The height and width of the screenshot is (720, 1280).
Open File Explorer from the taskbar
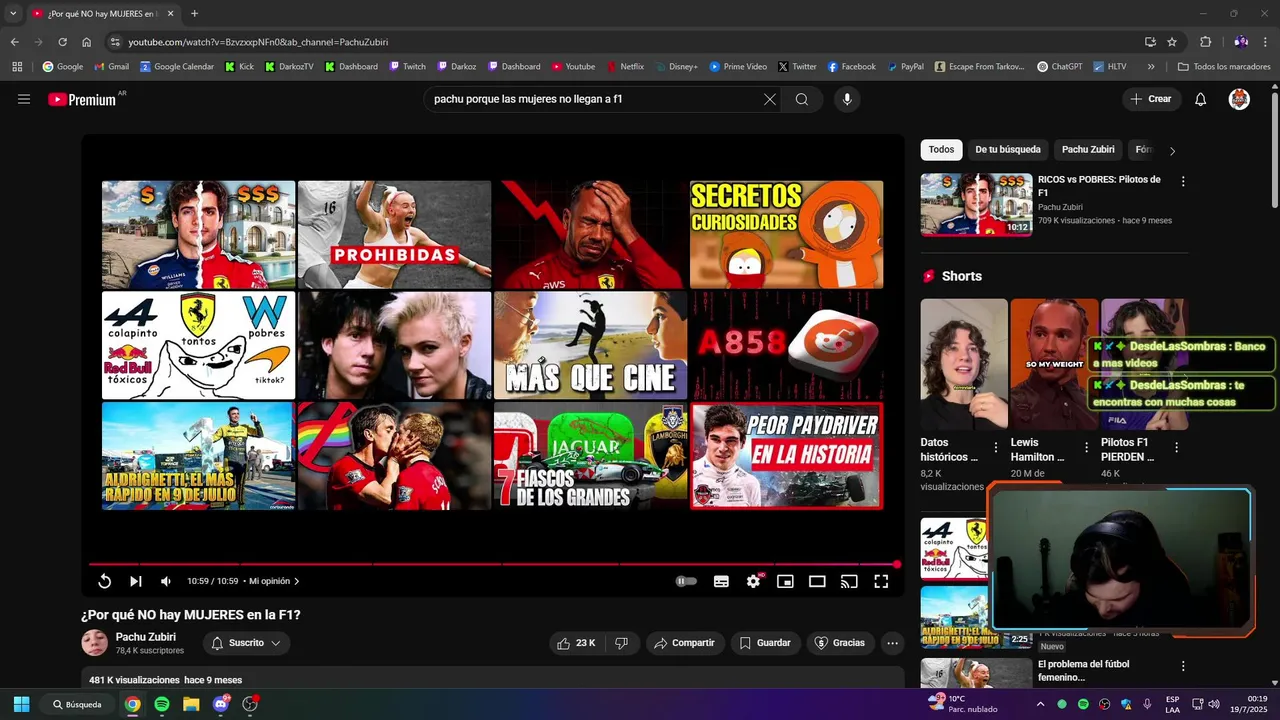tap(191, 704)
